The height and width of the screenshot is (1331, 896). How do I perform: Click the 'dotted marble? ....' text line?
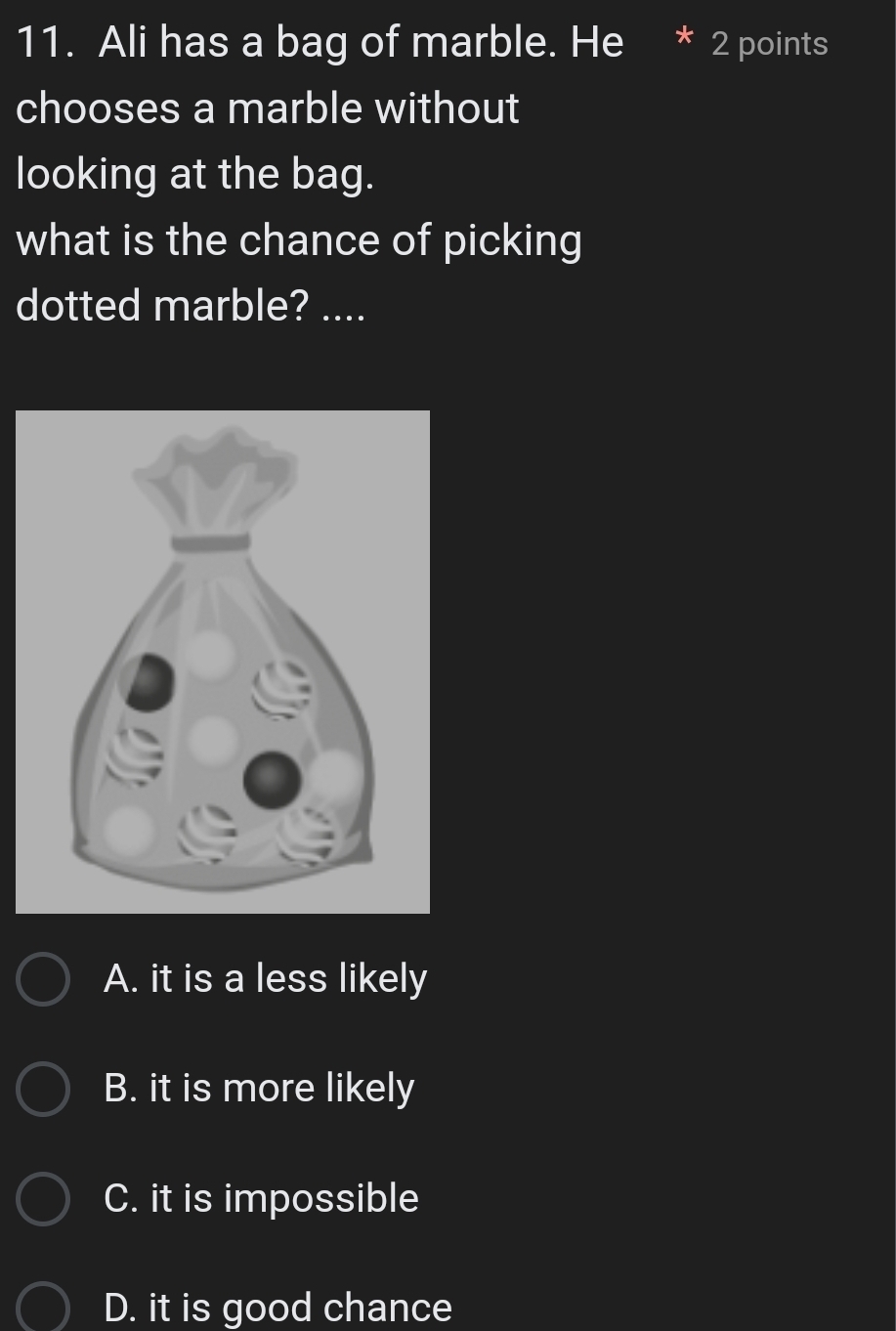click(191, 305)
